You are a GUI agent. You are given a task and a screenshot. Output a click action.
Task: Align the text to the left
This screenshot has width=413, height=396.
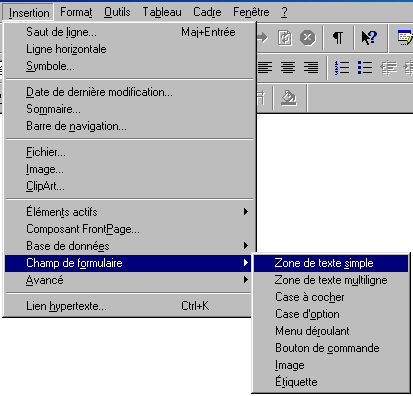[265, 68]
